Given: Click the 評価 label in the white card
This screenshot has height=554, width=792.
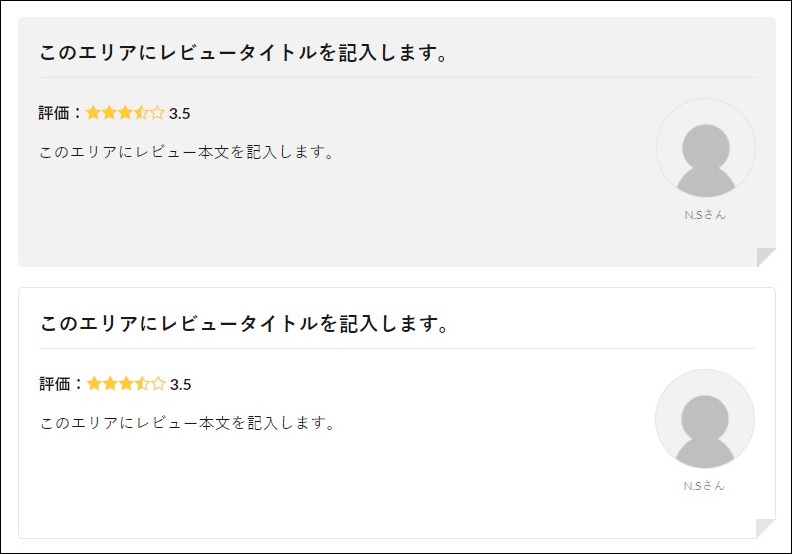Looking at the screenshot, I should point(55,384).
